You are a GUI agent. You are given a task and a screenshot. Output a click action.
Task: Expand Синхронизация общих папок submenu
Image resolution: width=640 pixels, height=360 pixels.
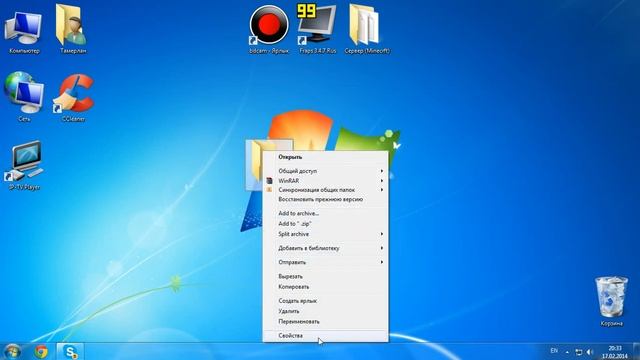(x=325, y=190)
